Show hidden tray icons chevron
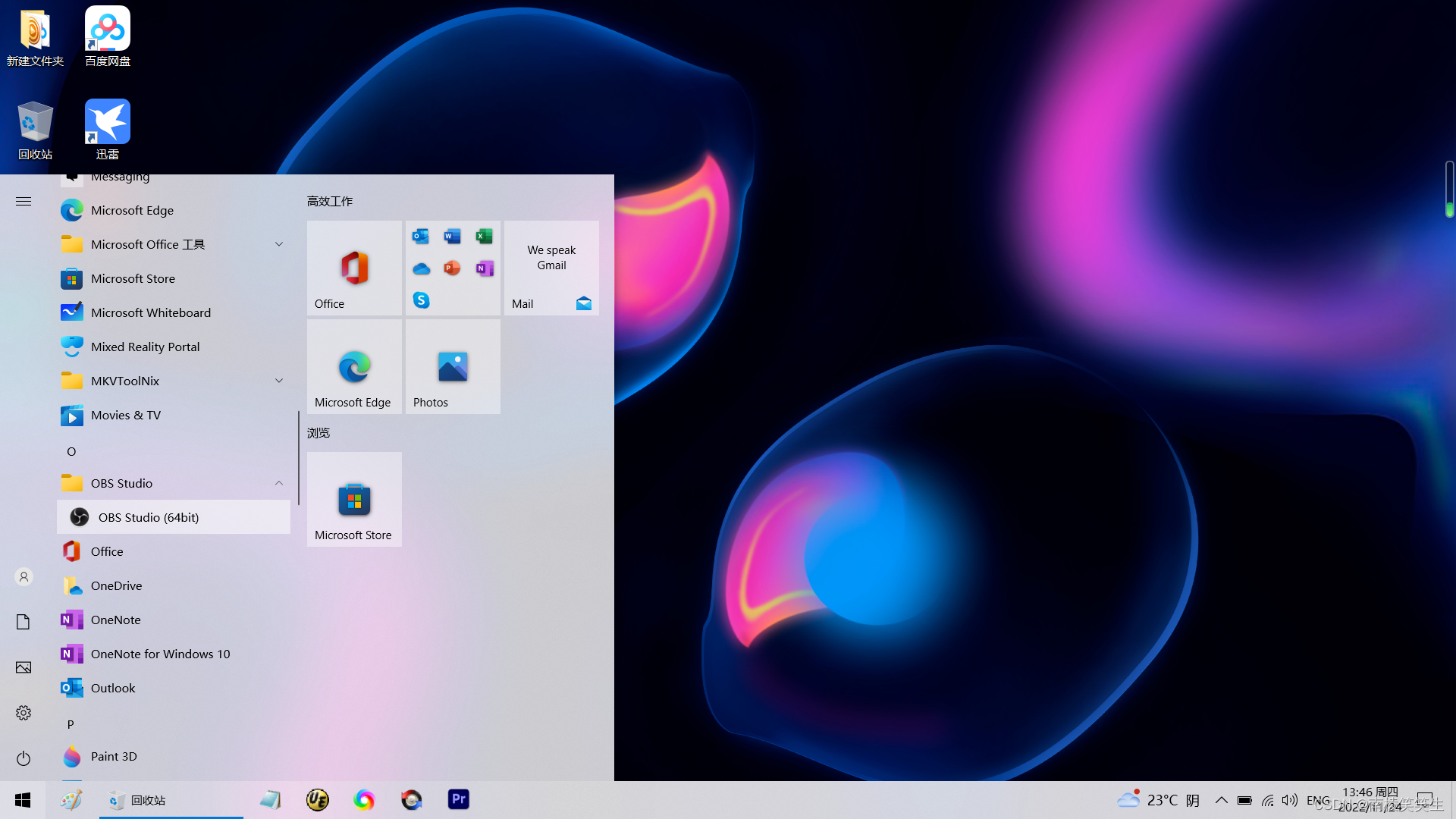Screen dimensions: 1456x819 point(1221,800)
